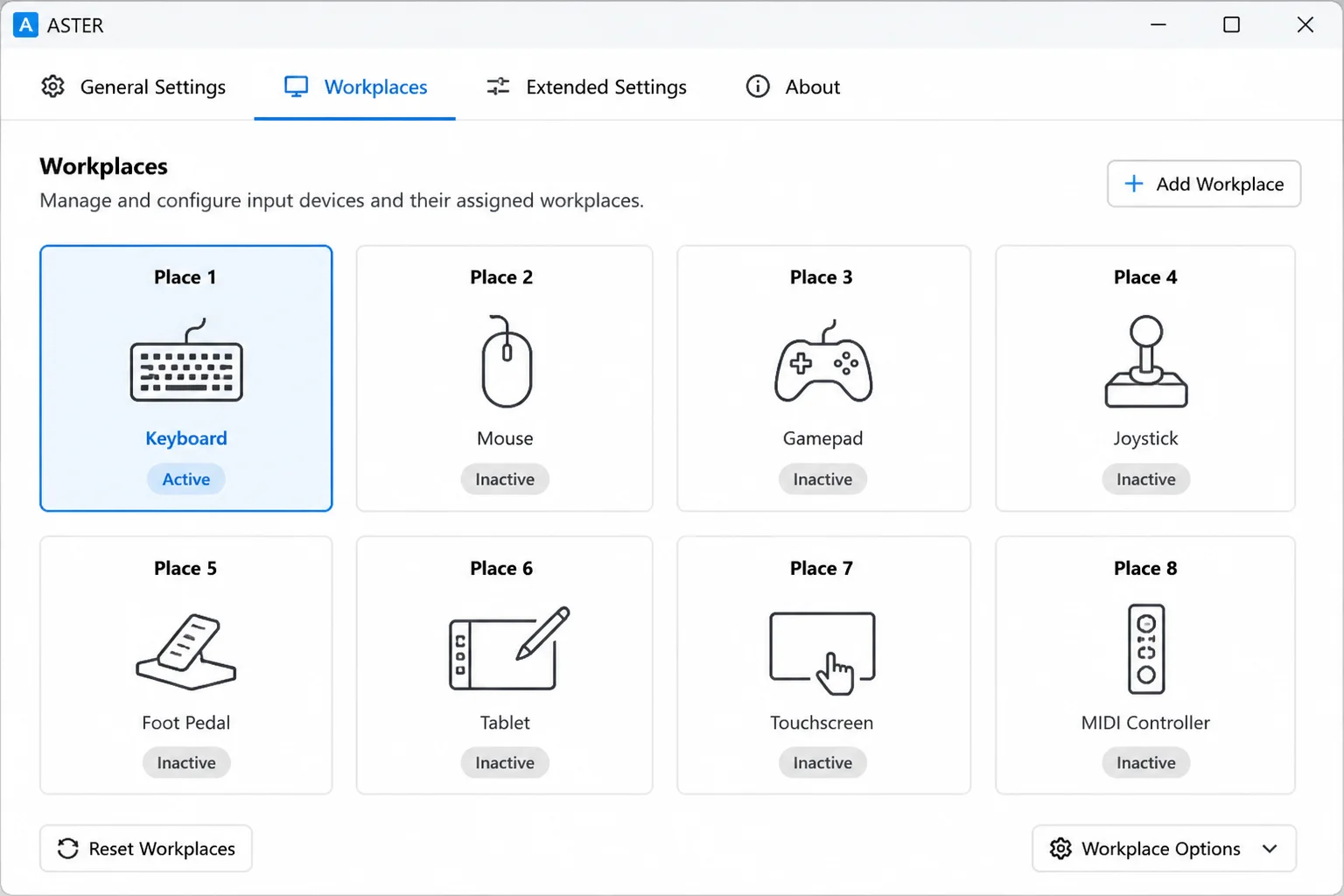The image size is (1344, 896).
Task: Maximize the ASTER window
Action: pos(1231,24)
